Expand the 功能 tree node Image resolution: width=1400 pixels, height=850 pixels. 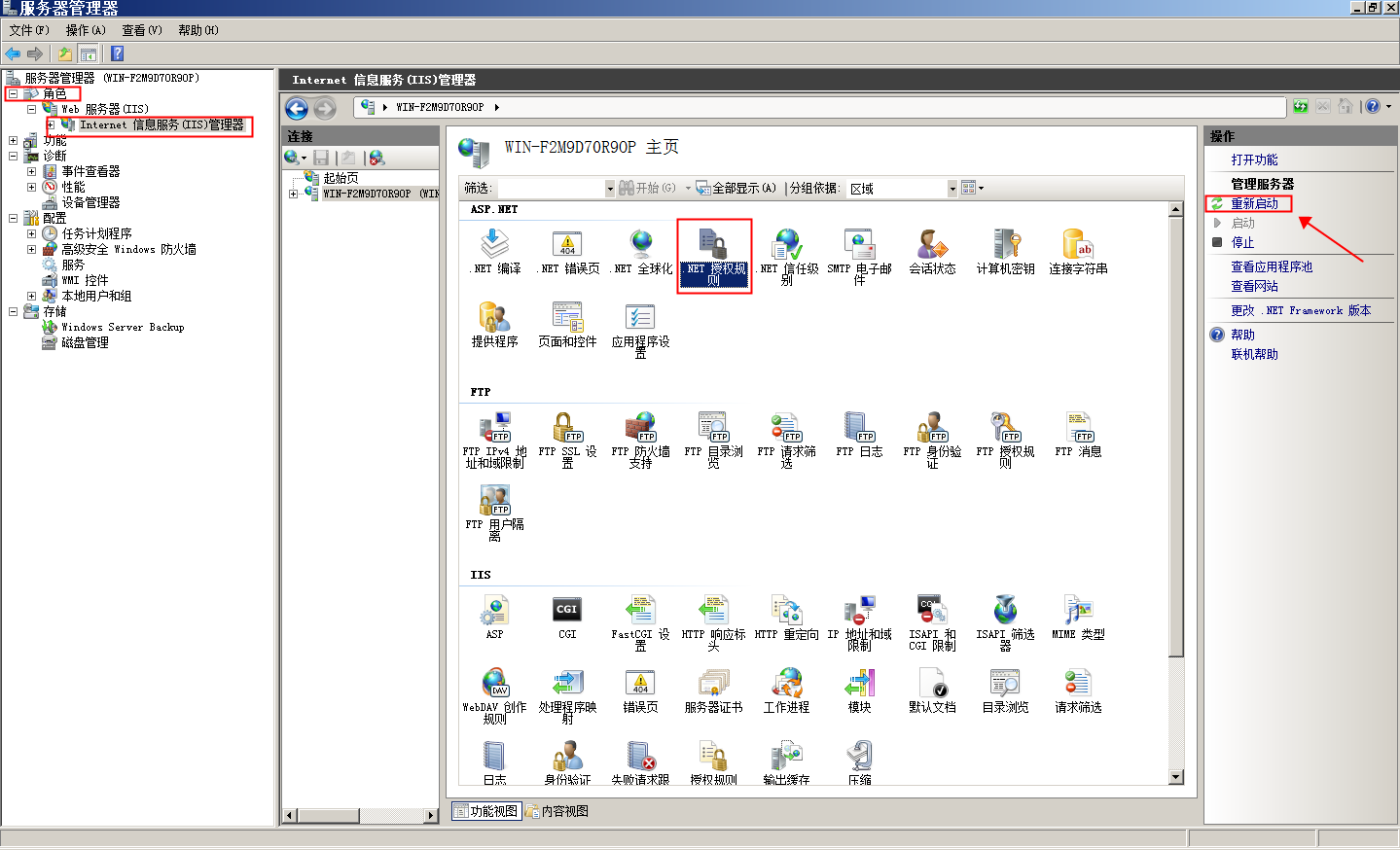13,141
